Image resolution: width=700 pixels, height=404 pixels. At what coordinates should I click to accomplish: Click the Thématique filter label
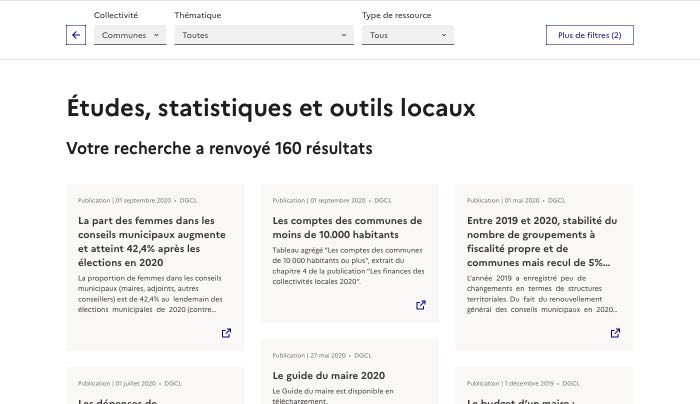[198, 15]
